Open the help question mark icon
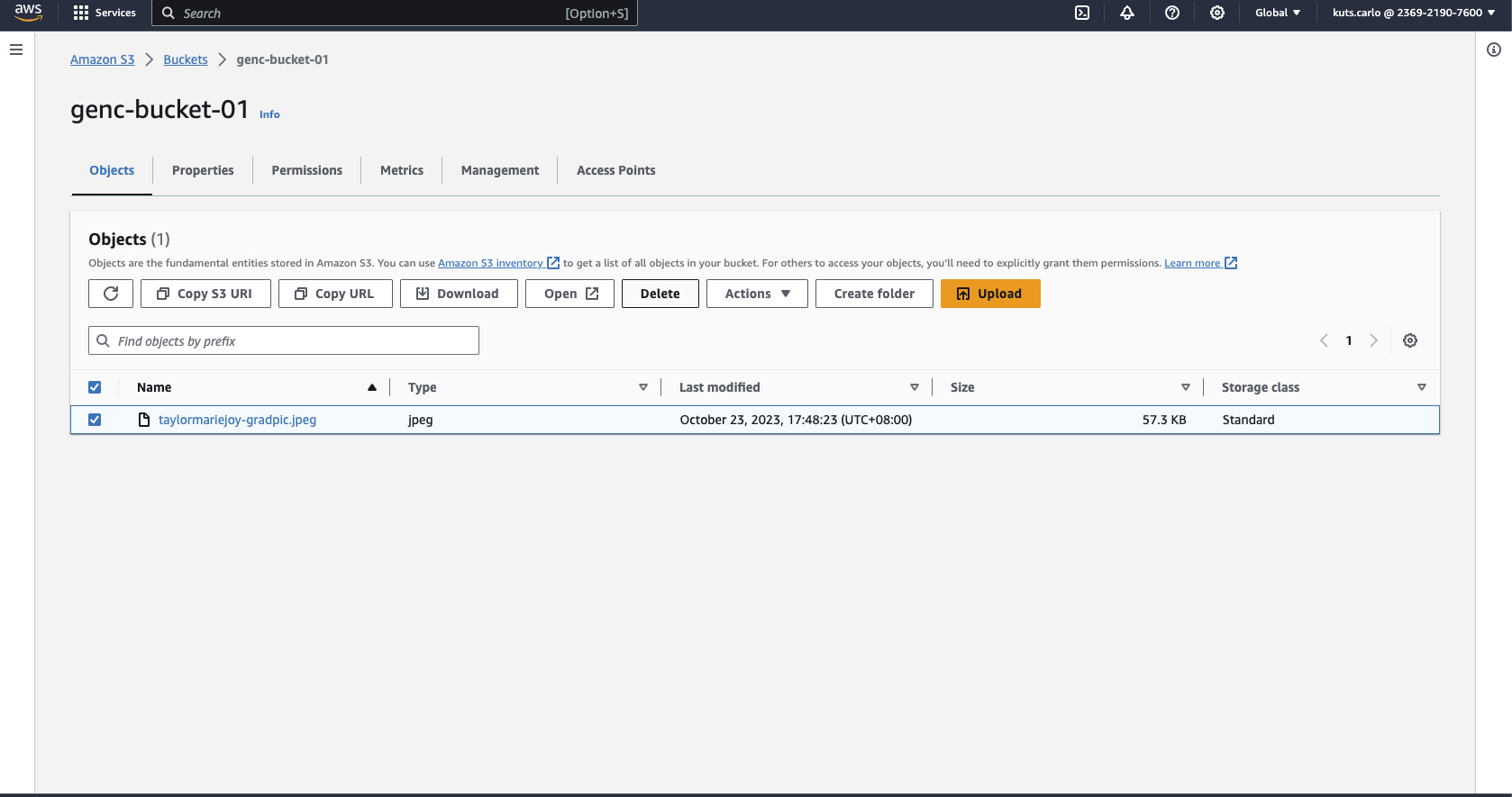 tap(1172, 13)
